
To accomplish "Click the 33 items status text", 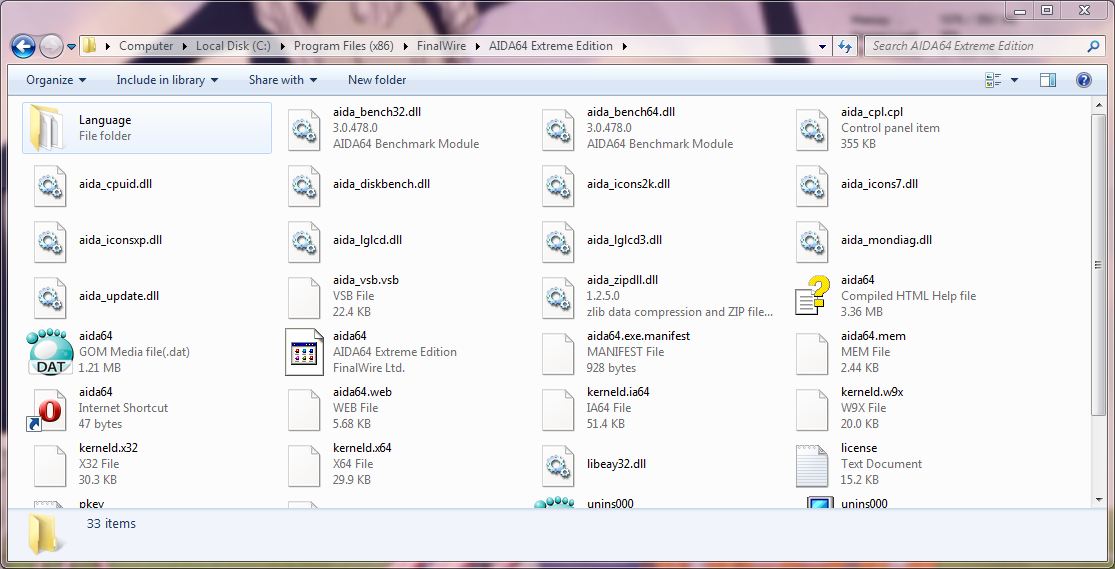I will pyautogui.click(x=111, y=524).
